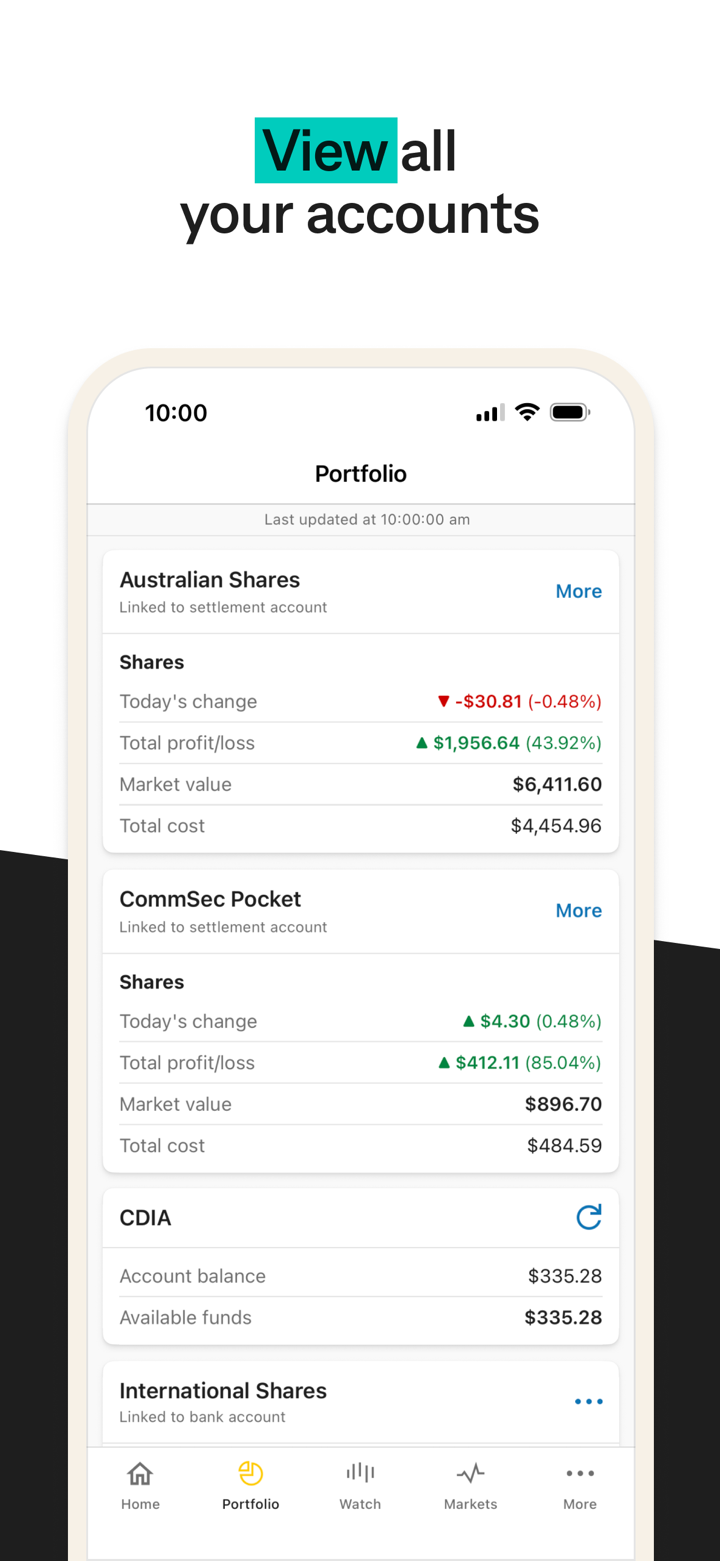Screen dimensions: 720x1561
Task: Tap Australian Shares market value row
Action: (360, 785)
